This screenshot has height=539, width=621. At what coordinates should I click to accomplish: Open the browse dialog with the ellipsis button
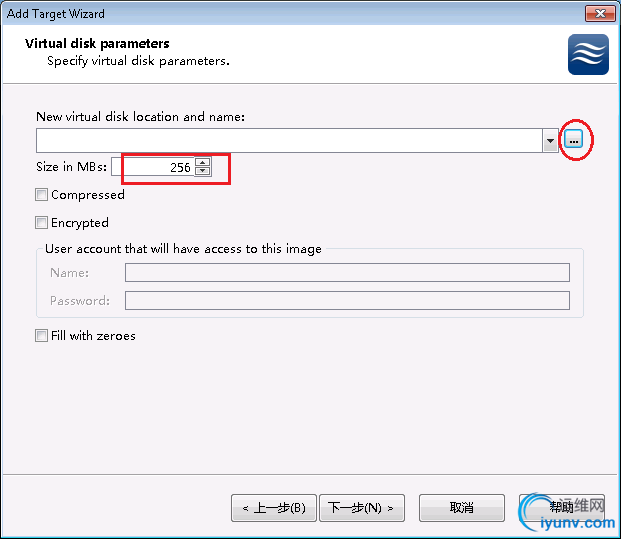pyautogui.click(x=573, y=139)
